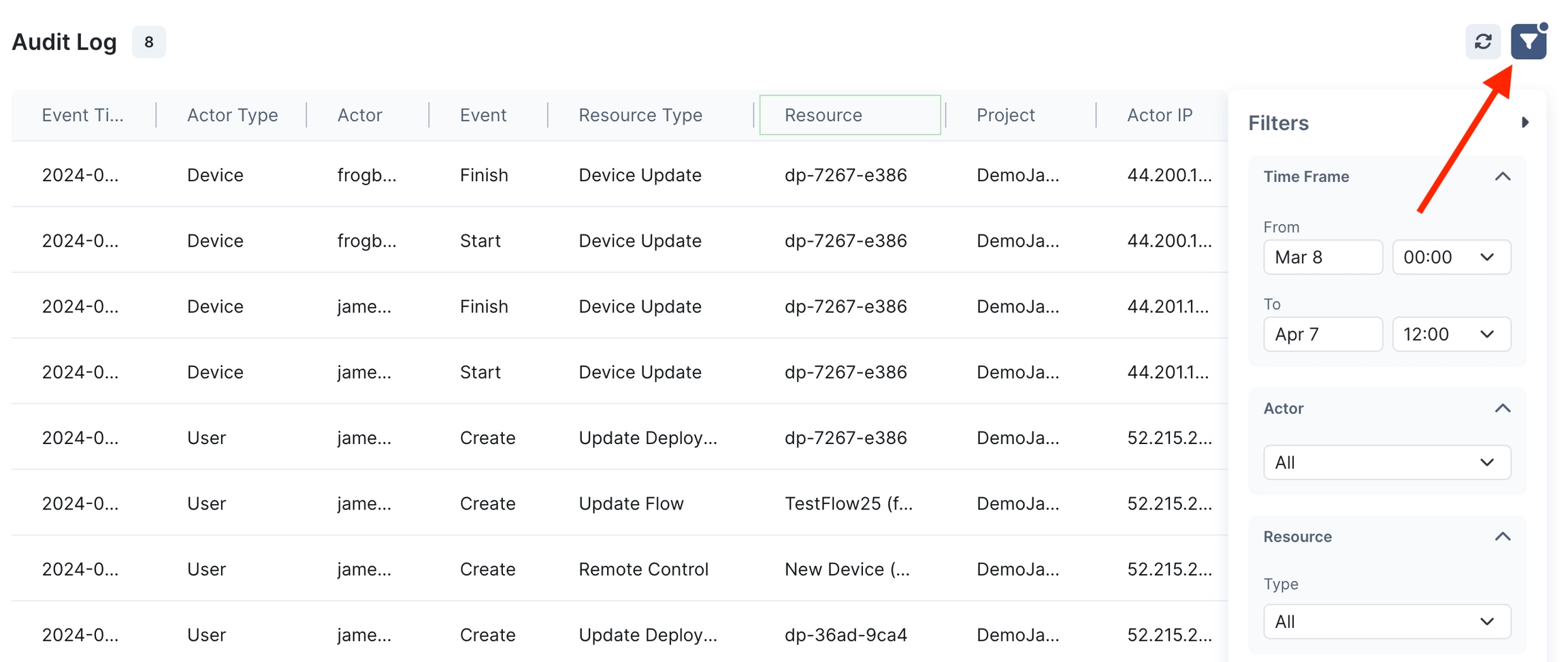
Task: Collapse the Actor filter section
Action: [1503, 409]
